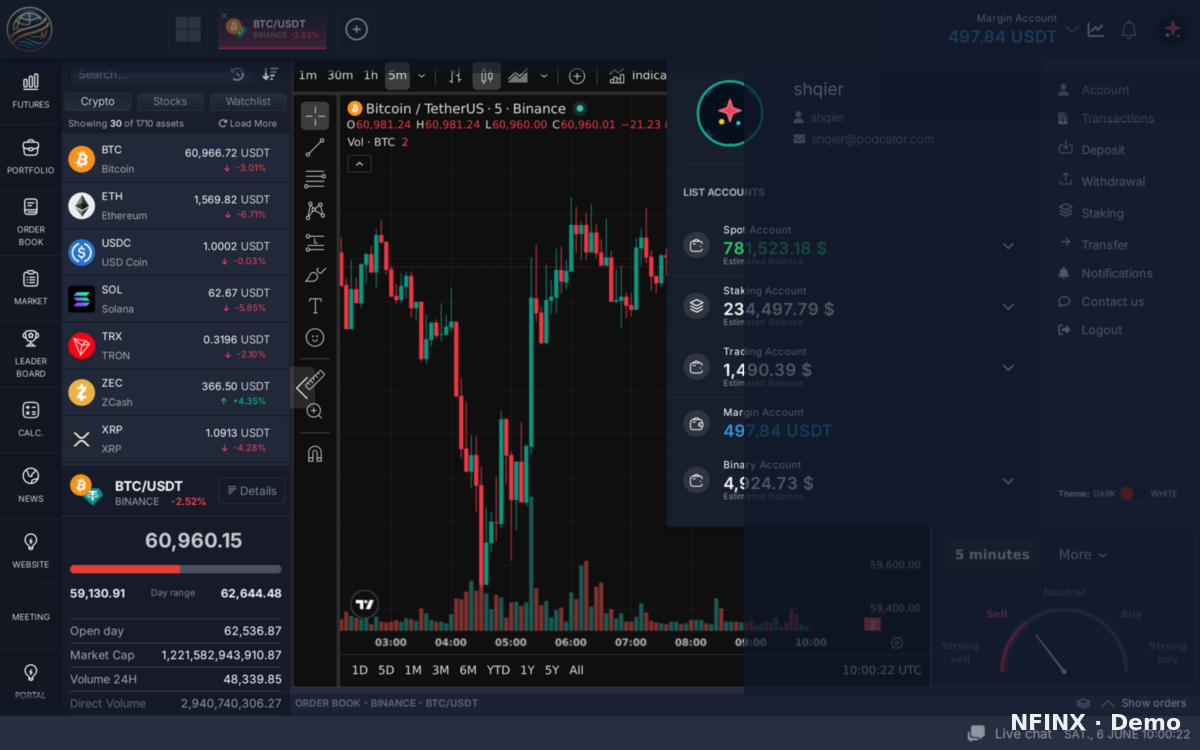The height and width of the screenshot is (750, 1200).
Task: Click the asset search field
Action: tap(145, 74)
